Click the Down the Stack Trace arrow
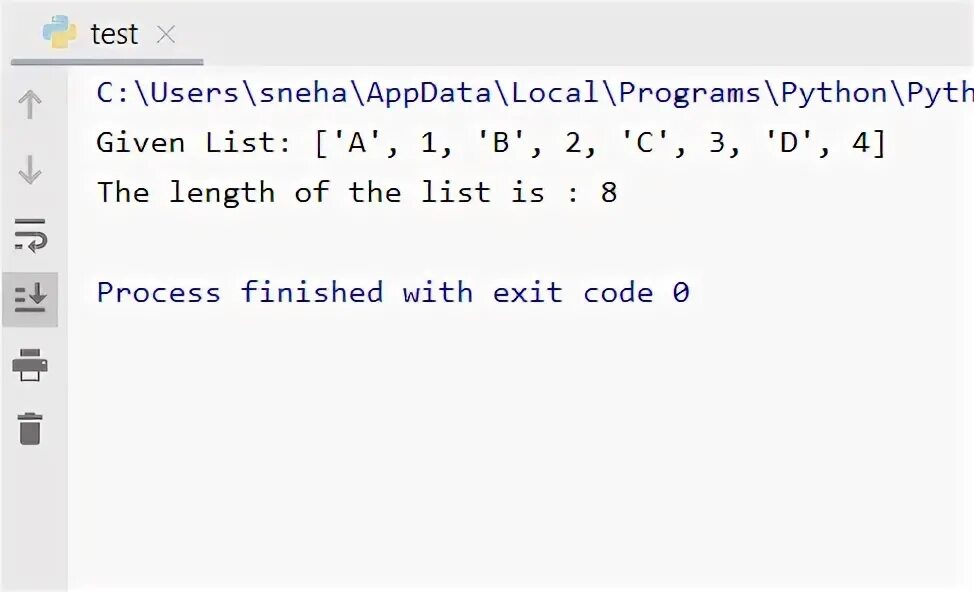 point(30,170)
